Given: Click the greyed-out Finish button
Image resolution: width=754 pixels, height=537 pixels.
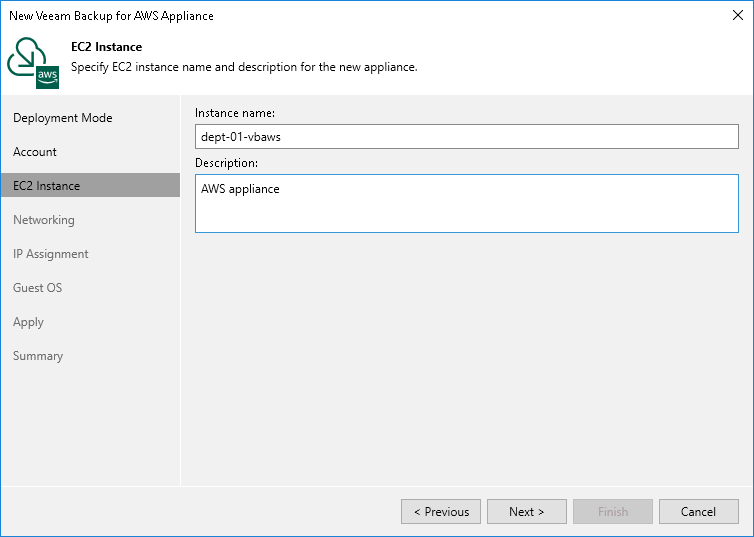Looking at the screenshot, I should click(x=613, y=512).
